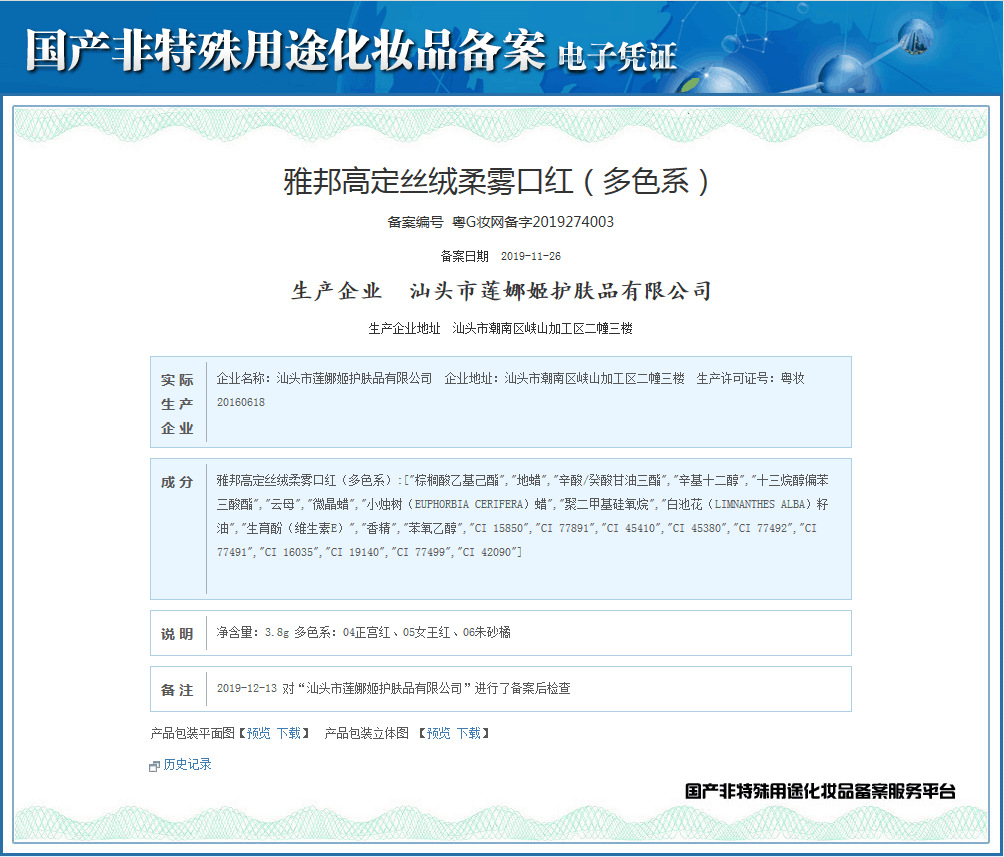Click the 成分 section label
The image size is (1004, 857).
tap(177, 482)
